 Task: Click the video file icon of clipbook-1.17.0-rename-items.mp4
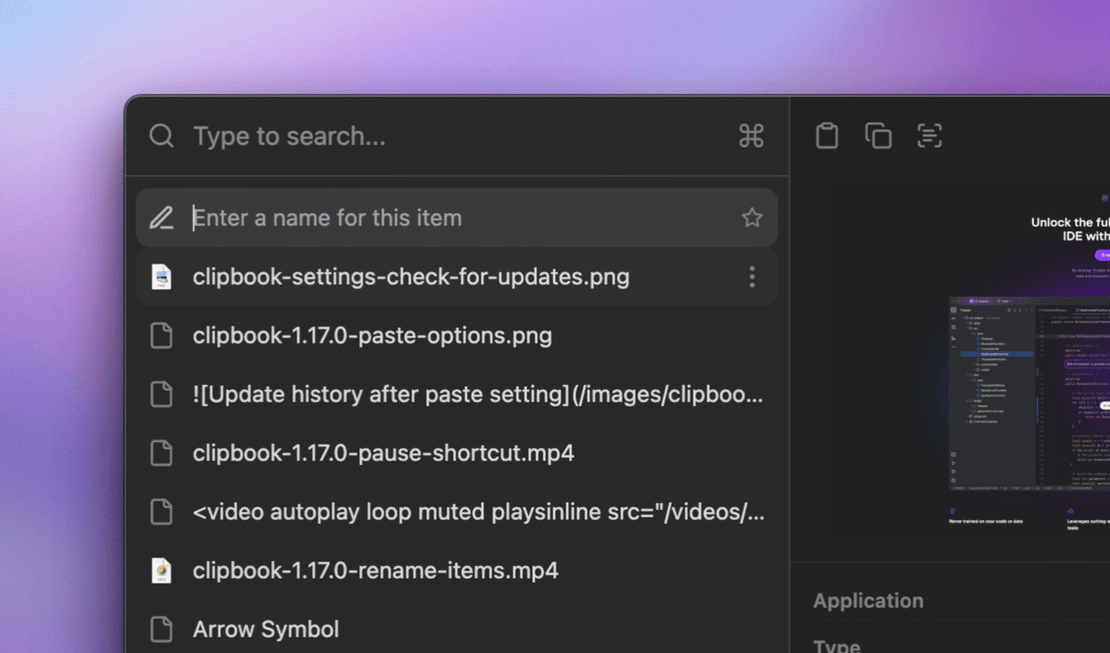click(161, 571)
